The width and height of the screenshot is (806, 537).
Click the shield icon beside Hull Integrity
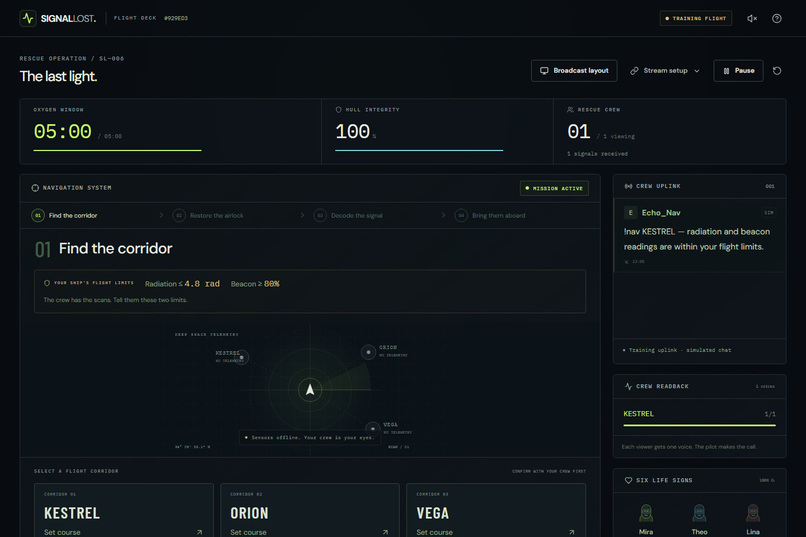pos(338,109)
